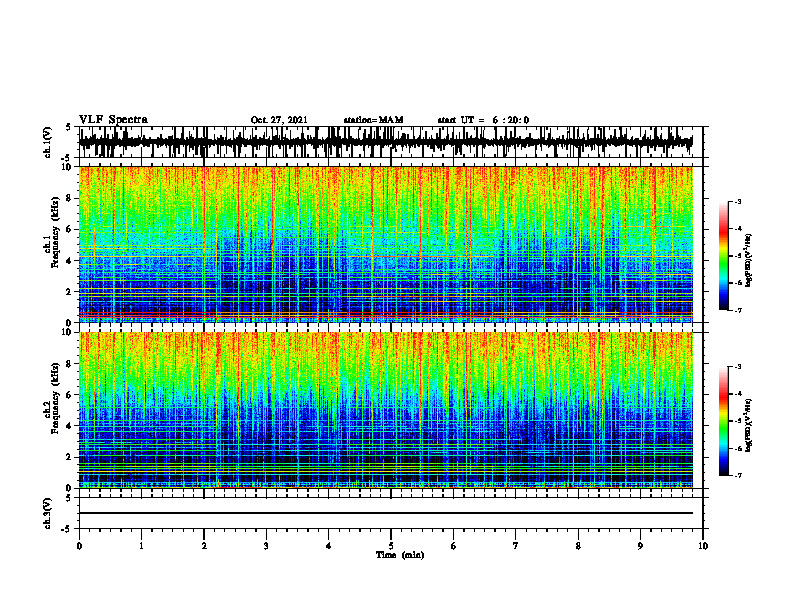Click the ch.2 spectrogram color scale bar
792x612 pixels.
pos(723,421)
